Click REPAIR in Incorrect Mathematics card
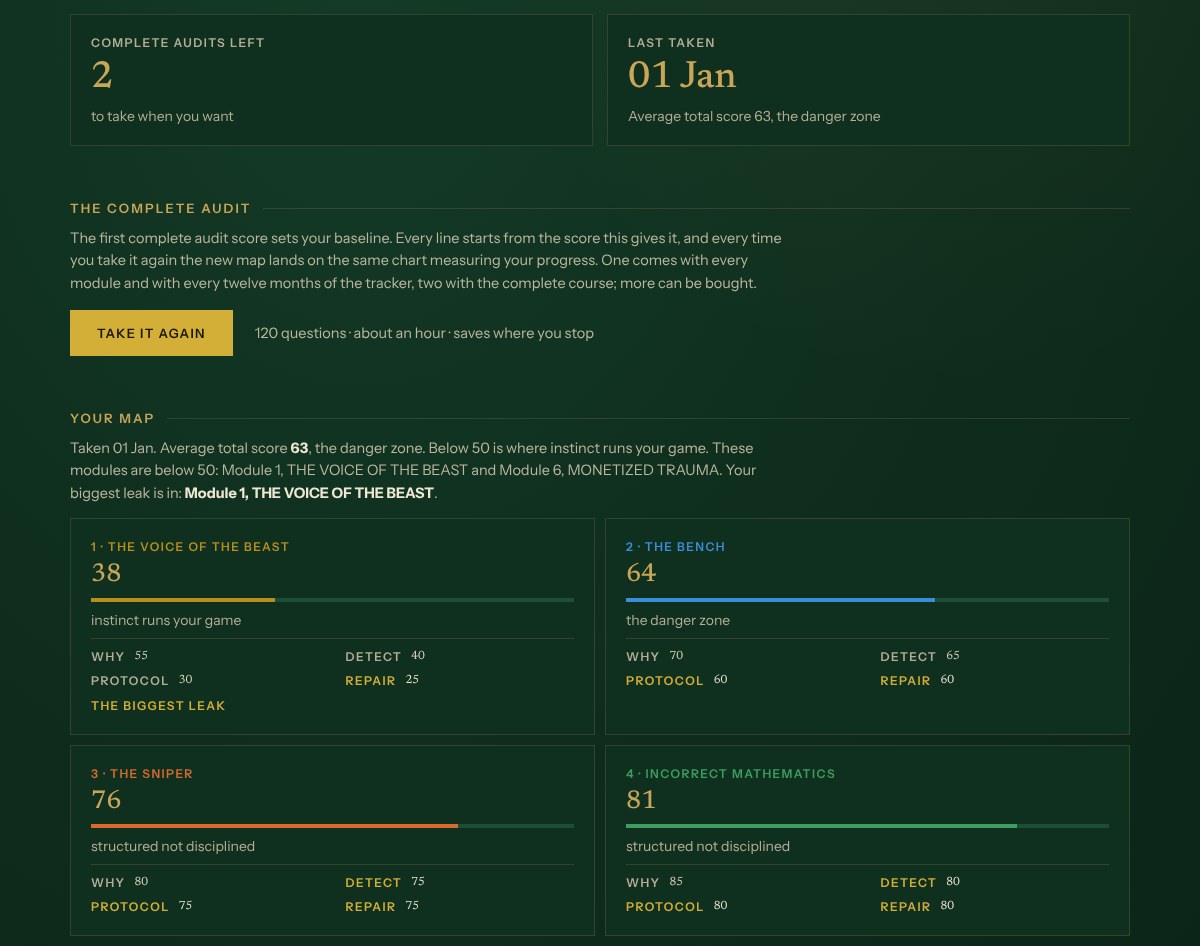 [906, 907]
